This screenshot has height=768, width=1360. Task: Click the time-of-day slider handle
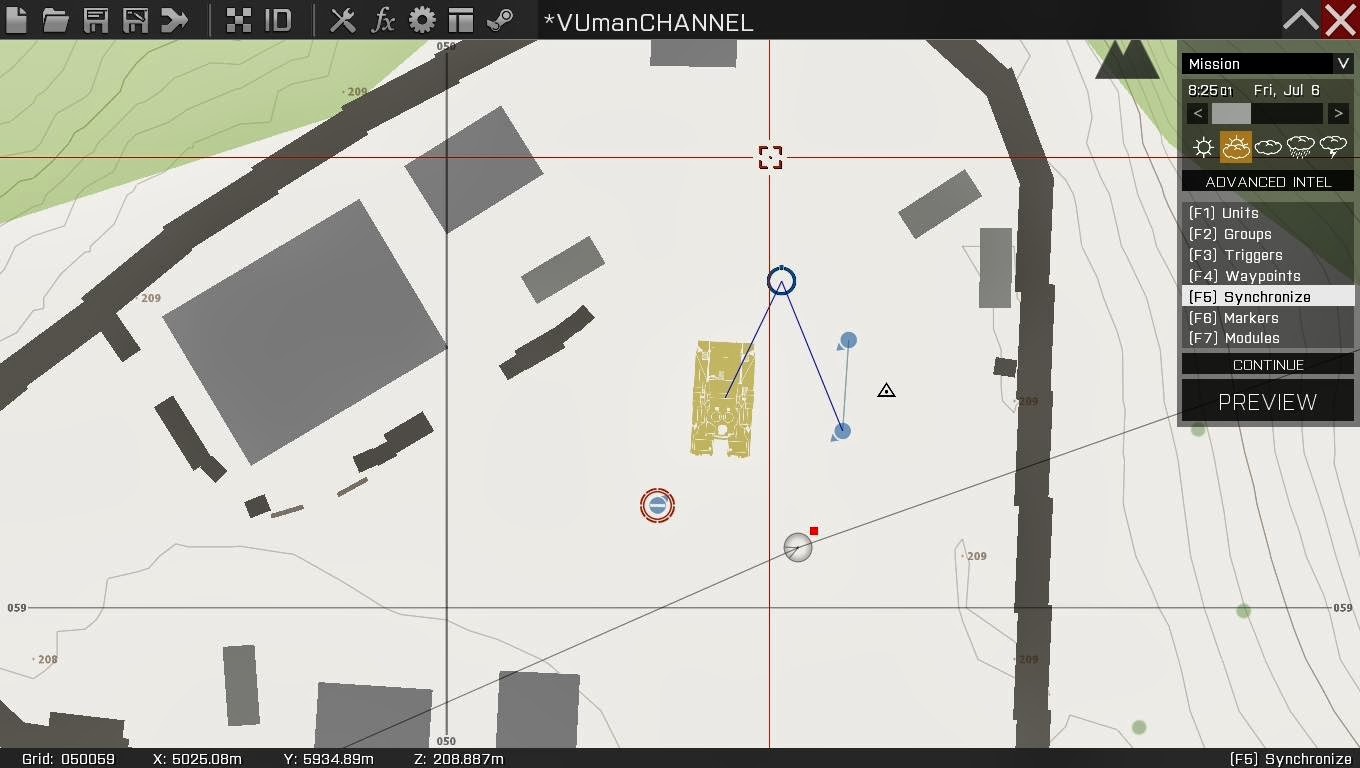[1231, 113]
